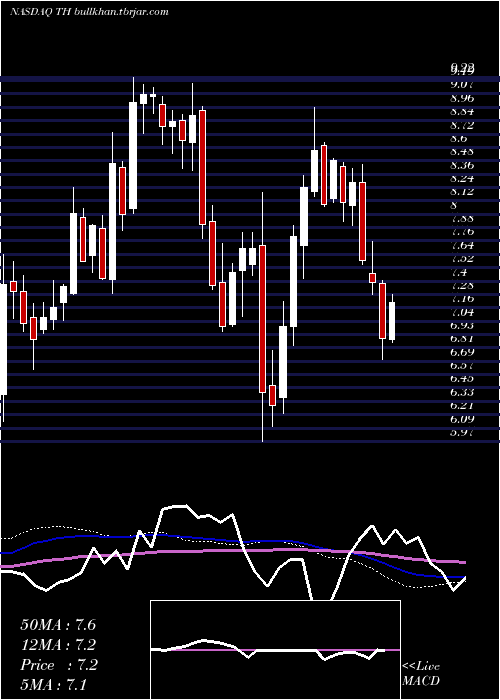The width and height of the screenshot is (500, 700).
Task: Pick the 8.48 price axis label
Action: pyautogui.click(x=462, y=151)
